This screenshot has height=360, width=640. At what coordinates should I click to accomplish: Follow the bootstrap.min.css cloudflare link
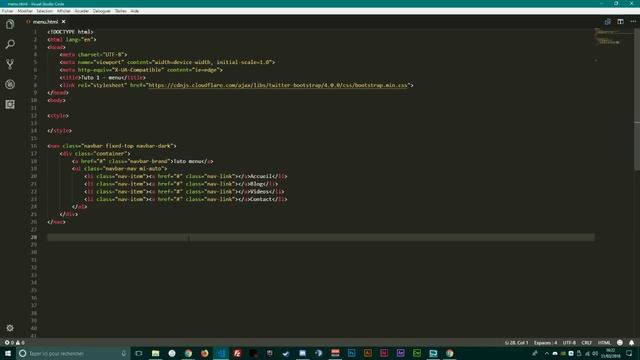[278, 85]
